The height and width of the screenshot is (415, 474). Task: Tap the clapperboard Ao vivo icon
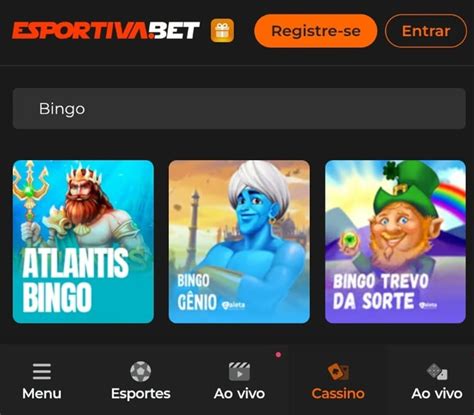(x=239, y=371)
